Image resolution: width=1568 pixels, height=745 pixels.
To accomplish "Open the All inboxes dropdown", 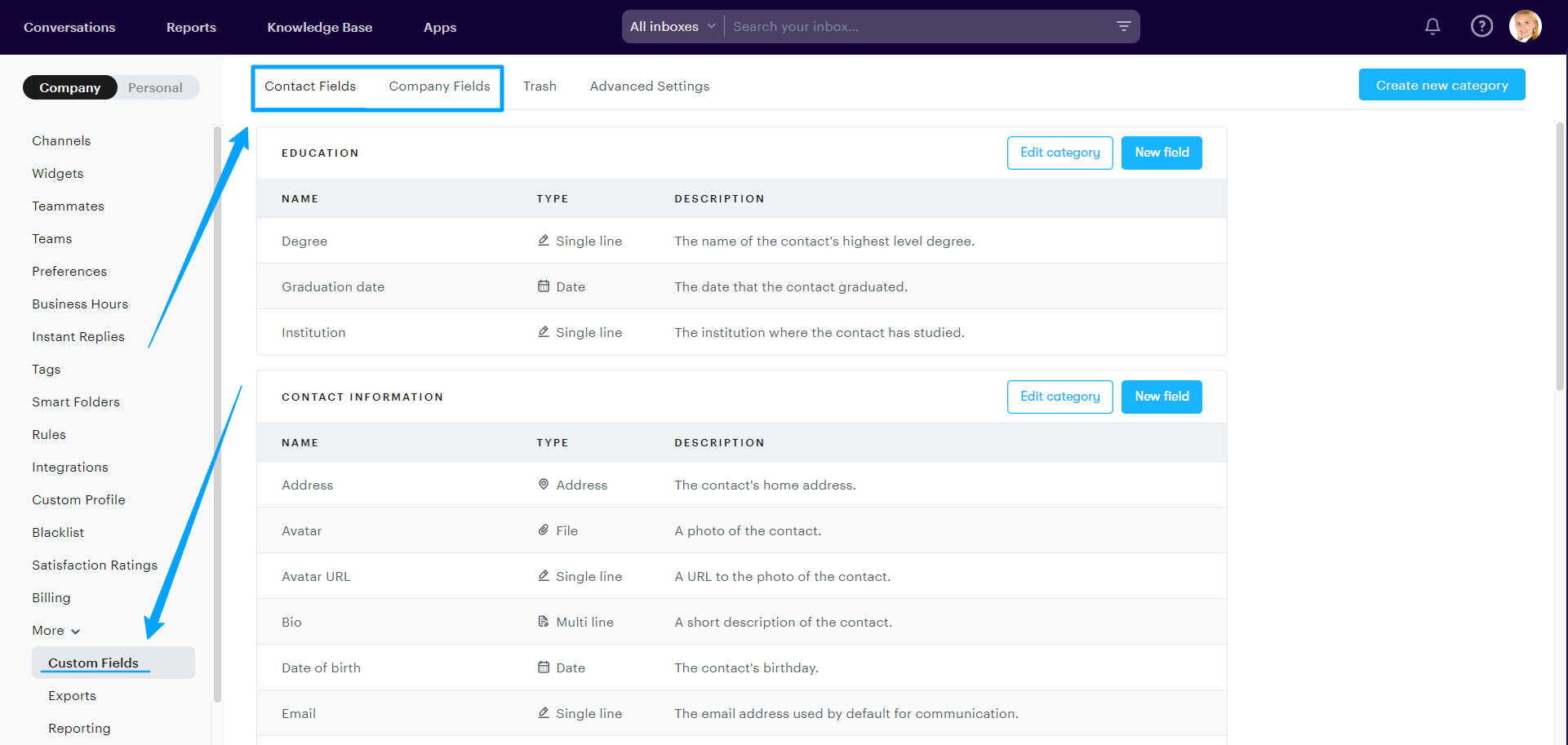I will click(673, 27).
